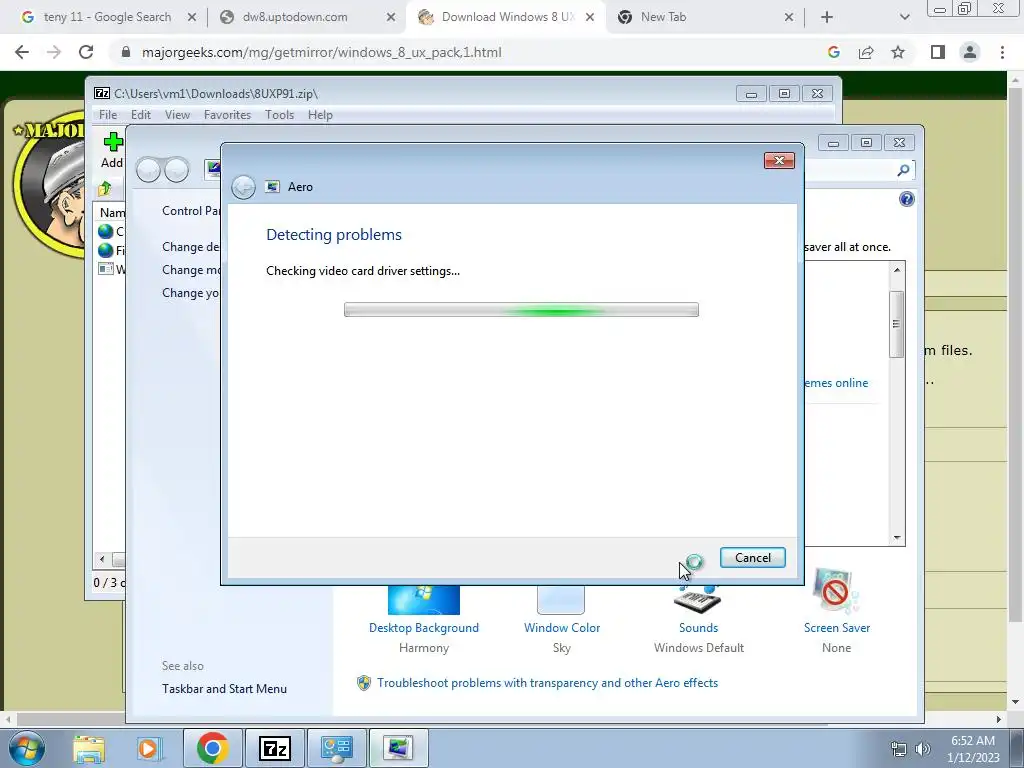
Task: Open Windows Explorer from taskbar
Action: (89, 748)
